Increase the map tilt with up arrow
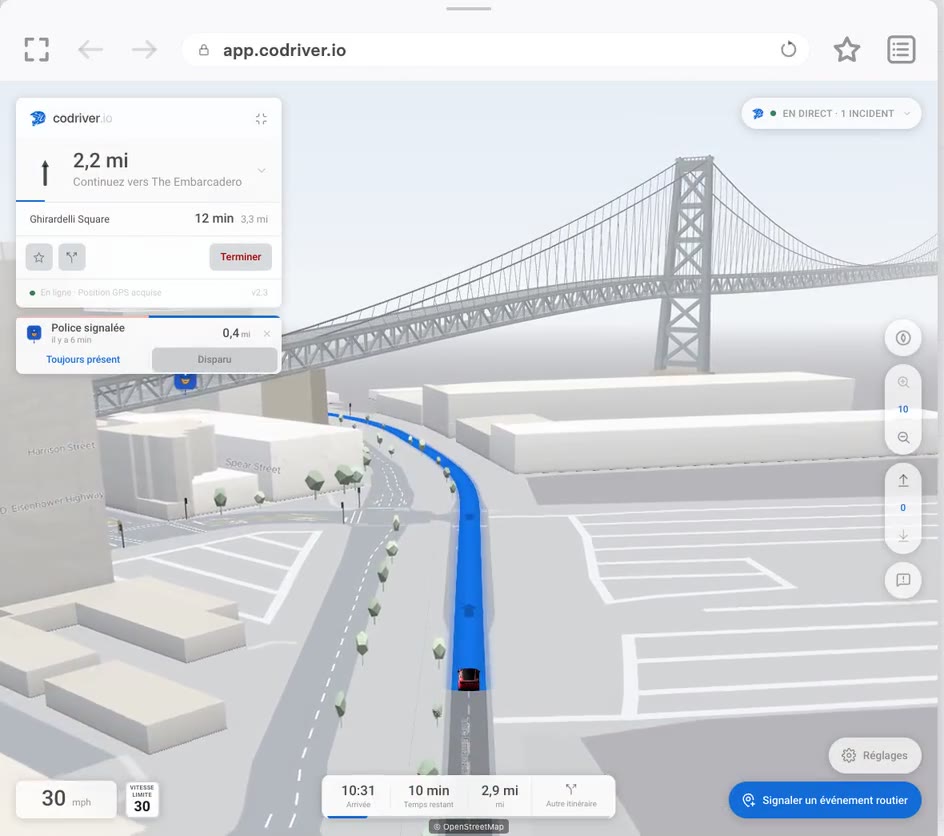The height and width of the screenshot is (836, 944). pos(903,480)
